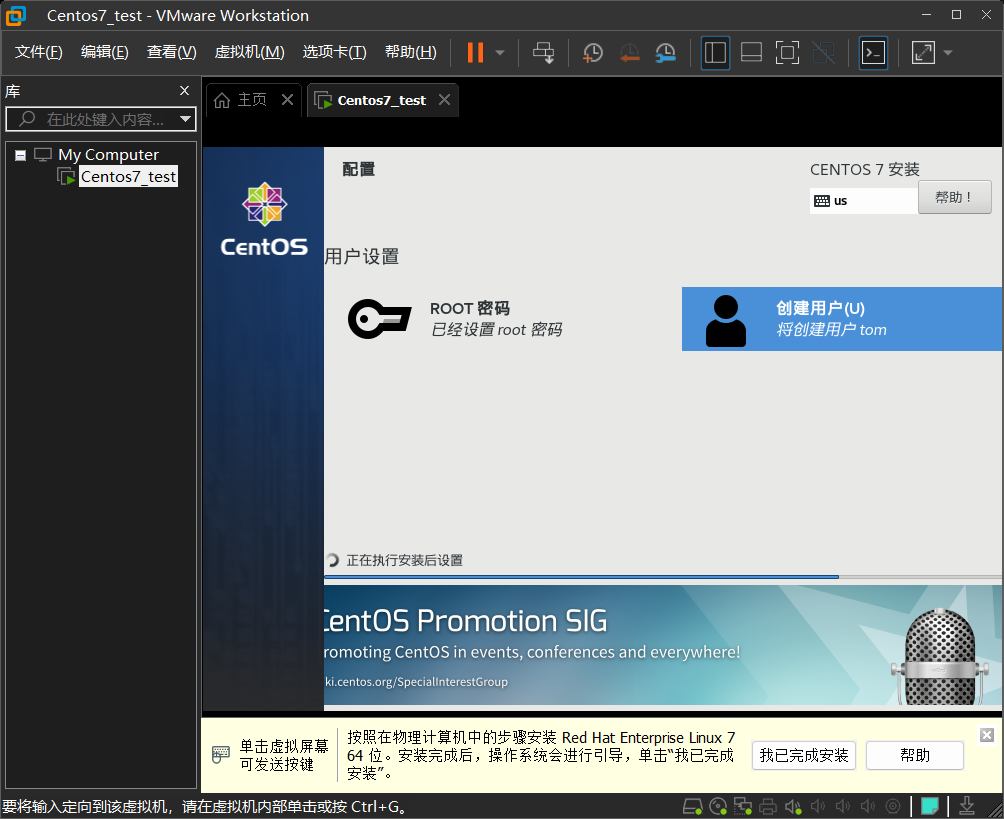Open the 选项卡(T) menu
Viewport: 1004px width, 819px height.
click(x=334, y=52)
